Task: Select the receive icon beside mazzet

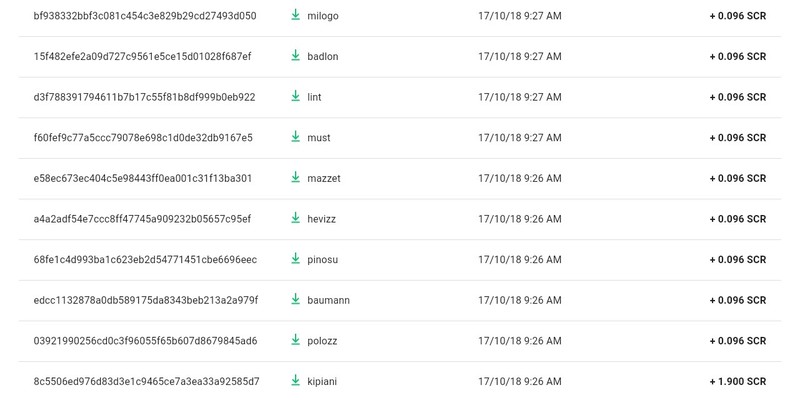Action: tap(295, 178)
